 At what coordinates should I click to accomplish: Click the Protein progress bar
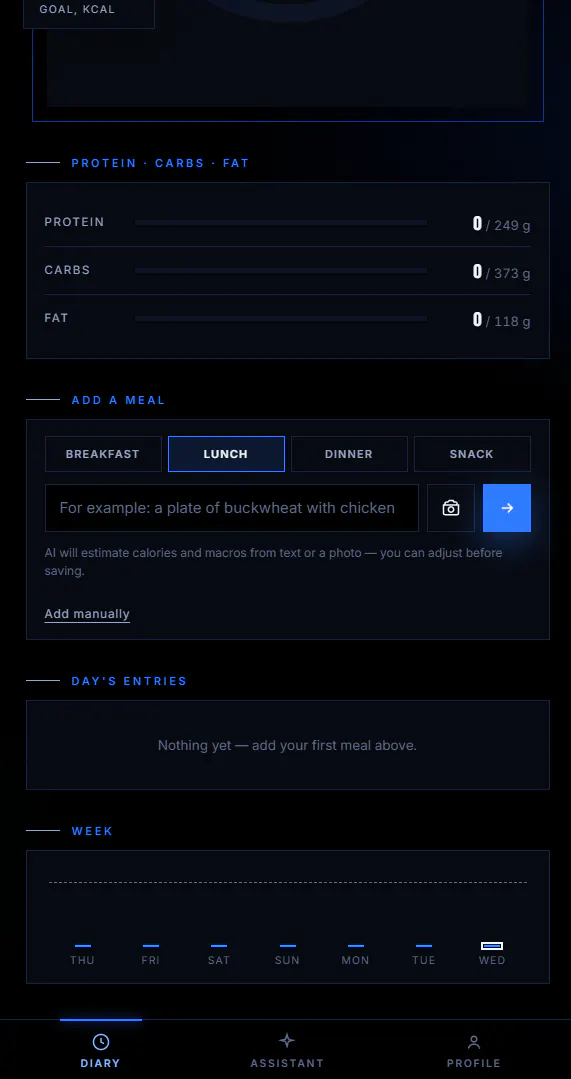(x=281, y=223)
